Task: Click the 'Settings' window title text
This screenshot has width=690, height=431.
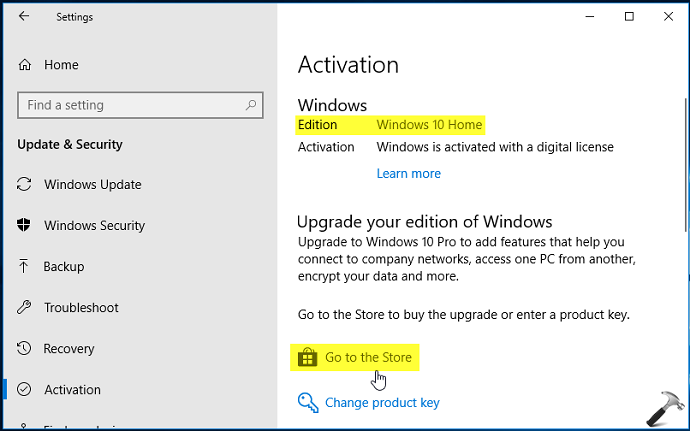Action: point(74,17)
